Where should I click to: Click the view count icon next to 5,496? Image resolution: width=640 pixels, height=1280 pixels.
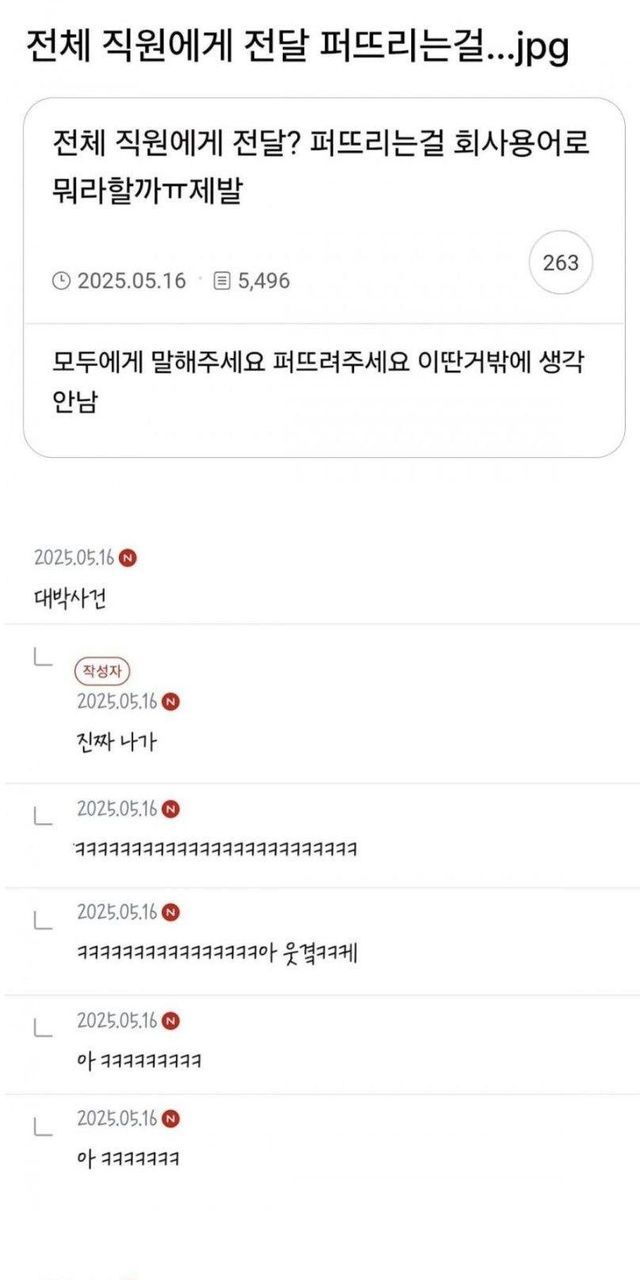point(223,281)
